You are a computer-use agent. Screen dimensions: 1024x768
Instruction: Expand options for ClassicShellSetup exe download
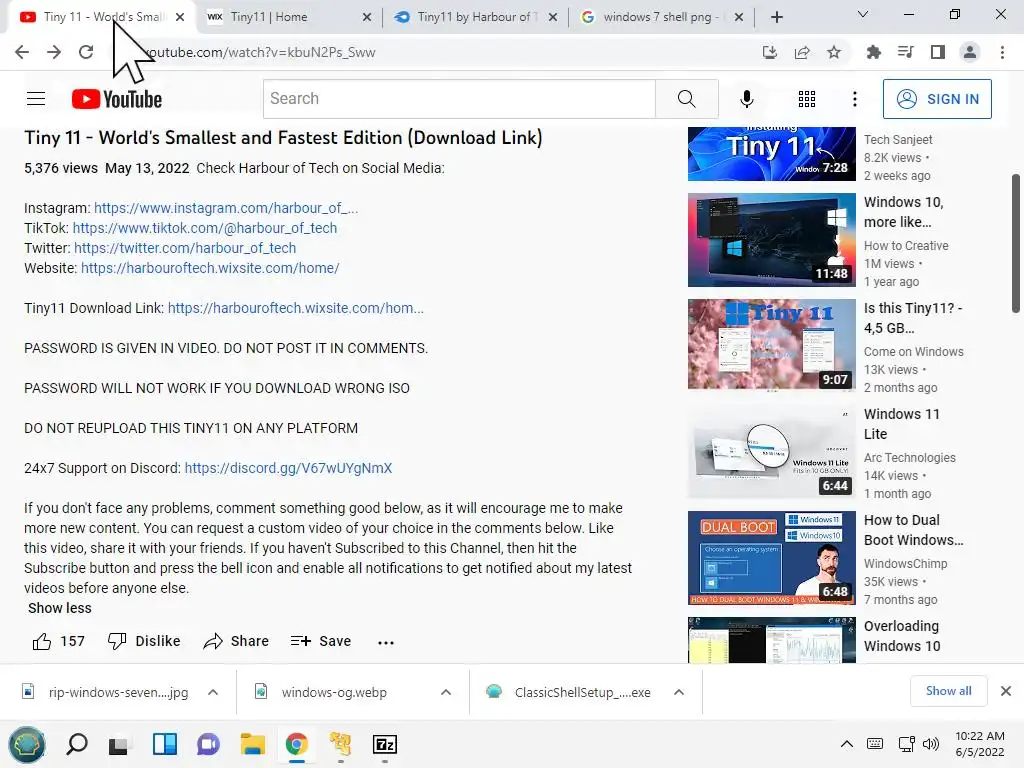(x=679, y=692)
